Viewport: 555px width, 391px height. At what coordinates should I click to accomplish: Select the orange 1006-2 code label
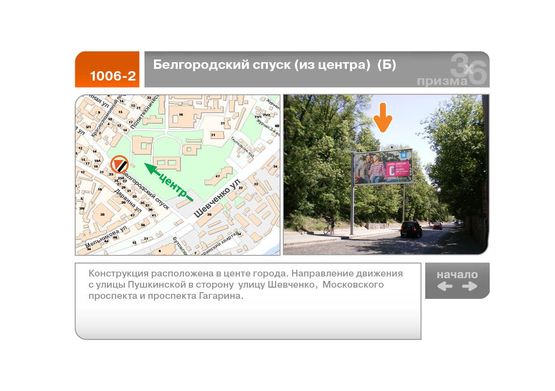click(x=107, y=69)
